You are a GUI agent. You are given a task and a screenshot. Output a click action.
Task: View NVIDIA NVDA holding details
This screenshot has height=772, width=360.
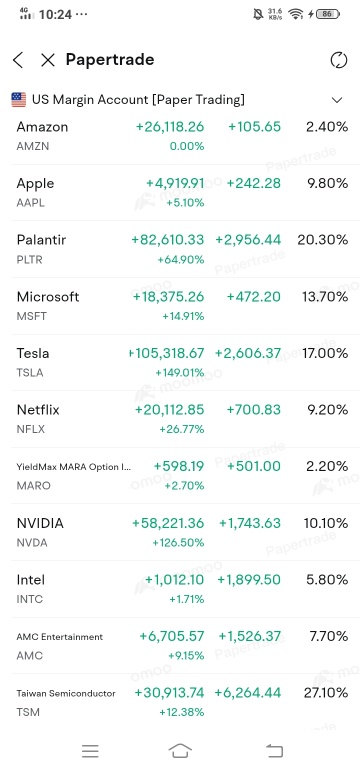(180, 532)
